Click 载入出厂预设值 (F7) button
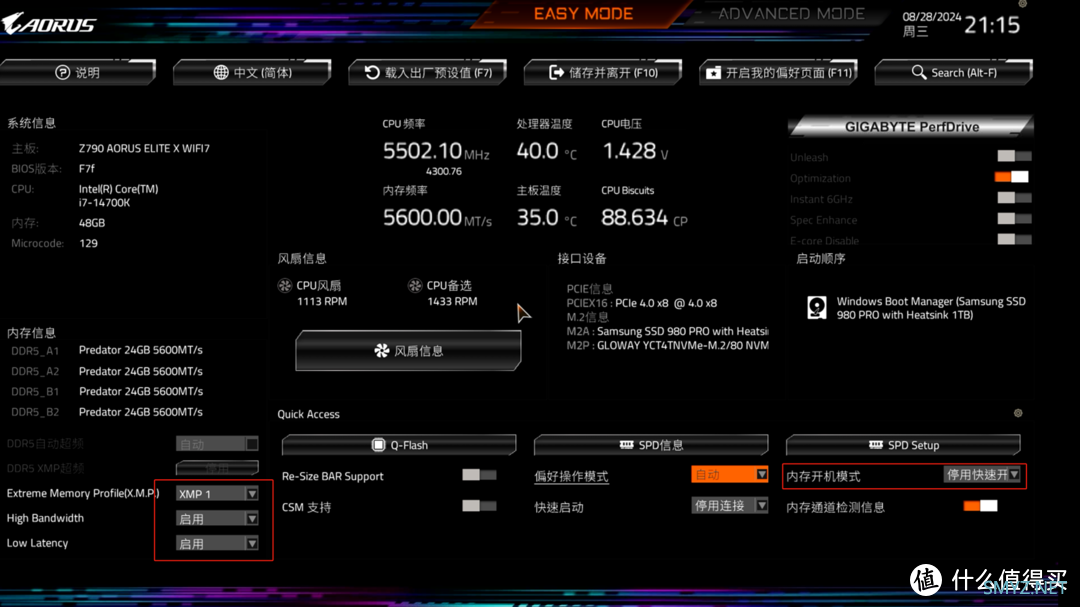 [x=428, y=72]
